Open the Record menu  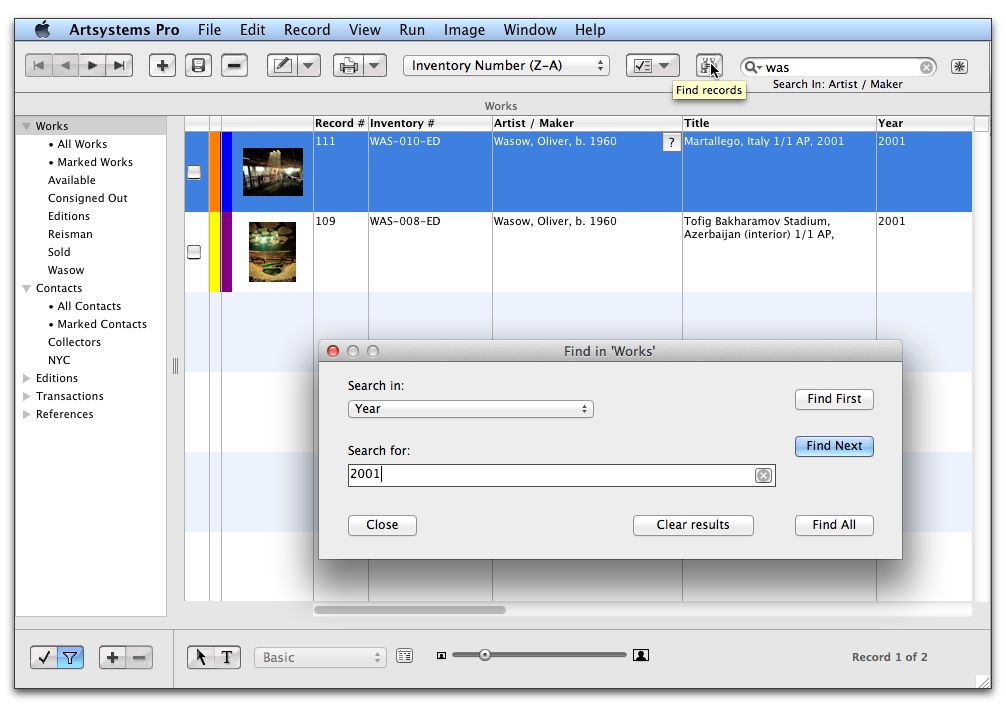coord(306,30)
